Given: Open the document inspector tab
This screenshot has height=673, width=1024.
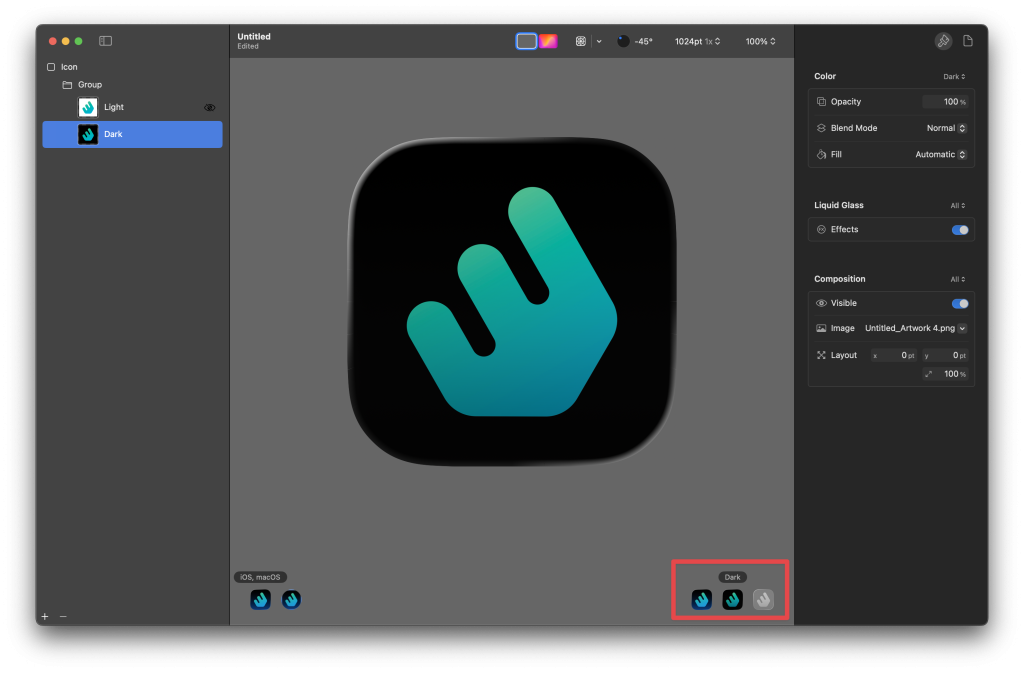Looking at the screenshot, I should pyautogui.click(x=967, y=41).
